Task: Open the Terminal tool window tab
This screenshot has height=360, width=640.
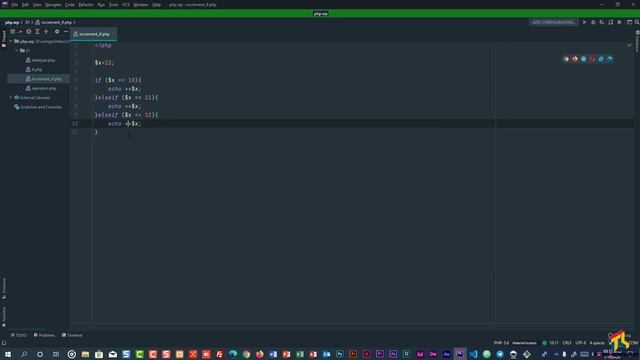Action: 72,335
